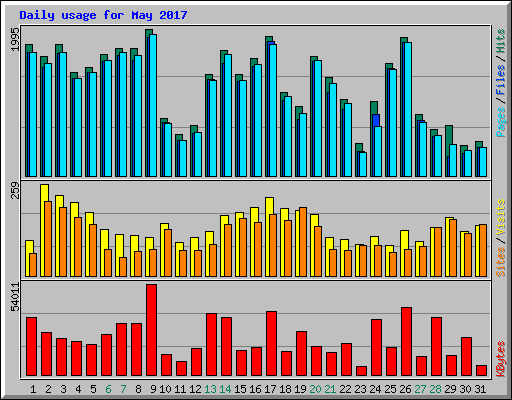512x400 pixels.
Task: Click day 5 on the date axis
Action: click(93, 389)
